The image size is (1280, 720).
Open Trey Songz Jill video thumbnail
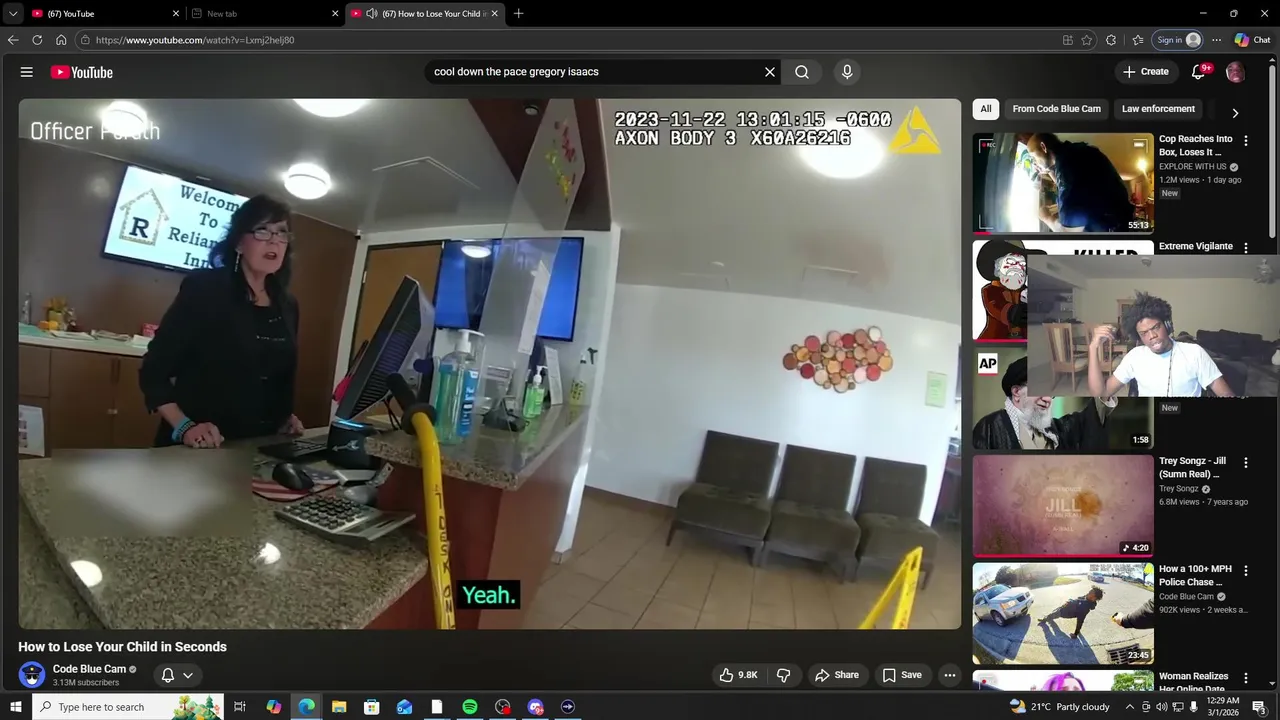point(1063,506)
